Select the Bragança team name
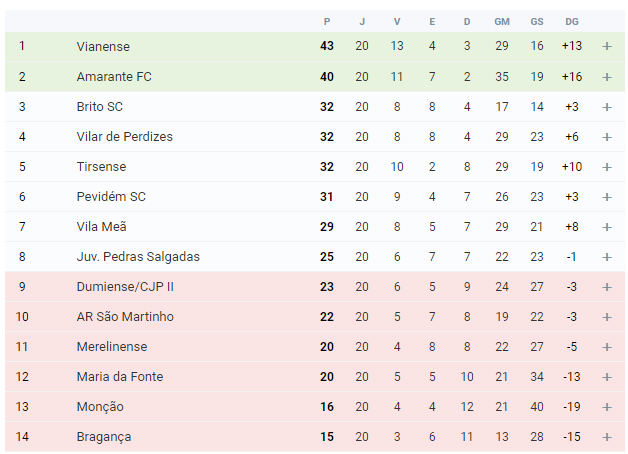 pos(104,437)
